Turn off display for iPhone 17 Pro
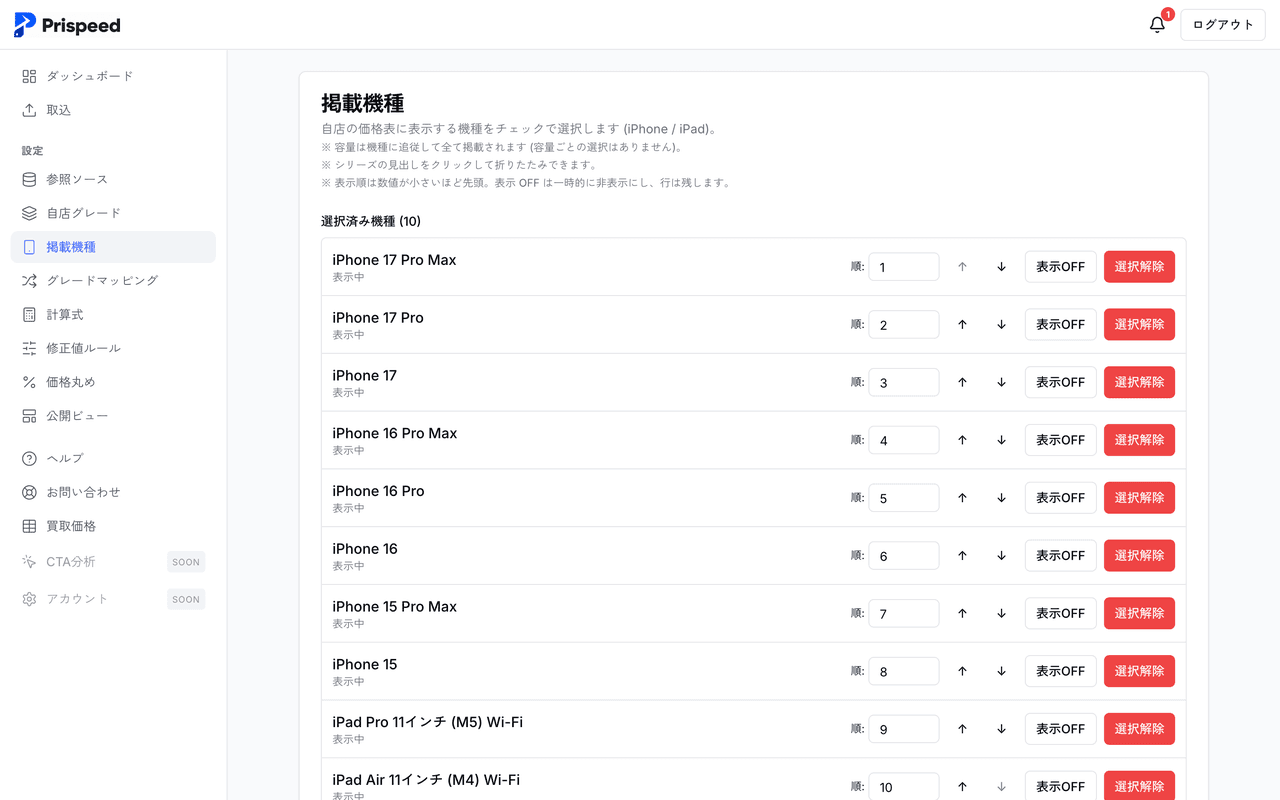This screenshot has height=800, width=1280. point(1060,325)
